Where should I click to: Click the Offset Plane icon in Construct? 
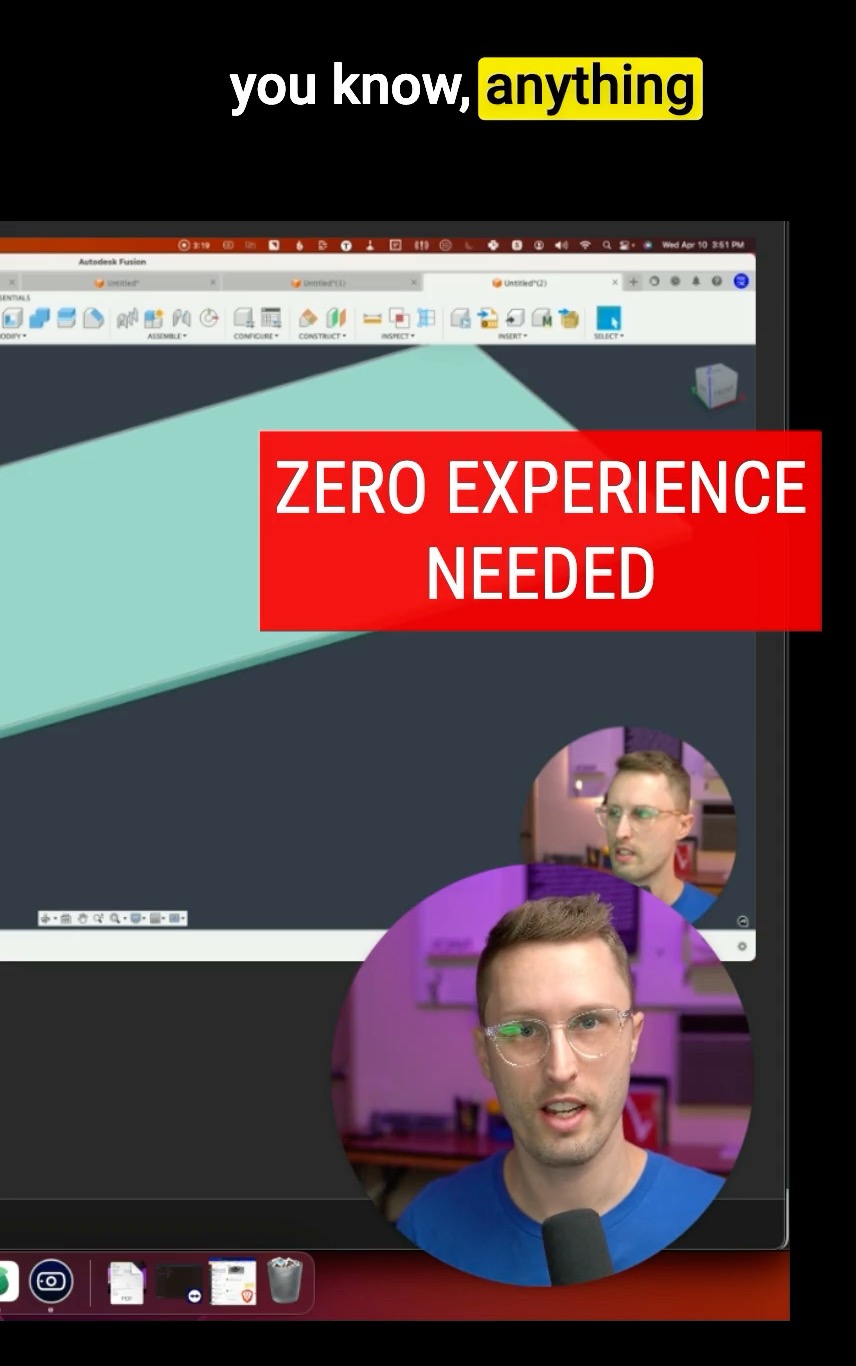[x=309, y=318]
